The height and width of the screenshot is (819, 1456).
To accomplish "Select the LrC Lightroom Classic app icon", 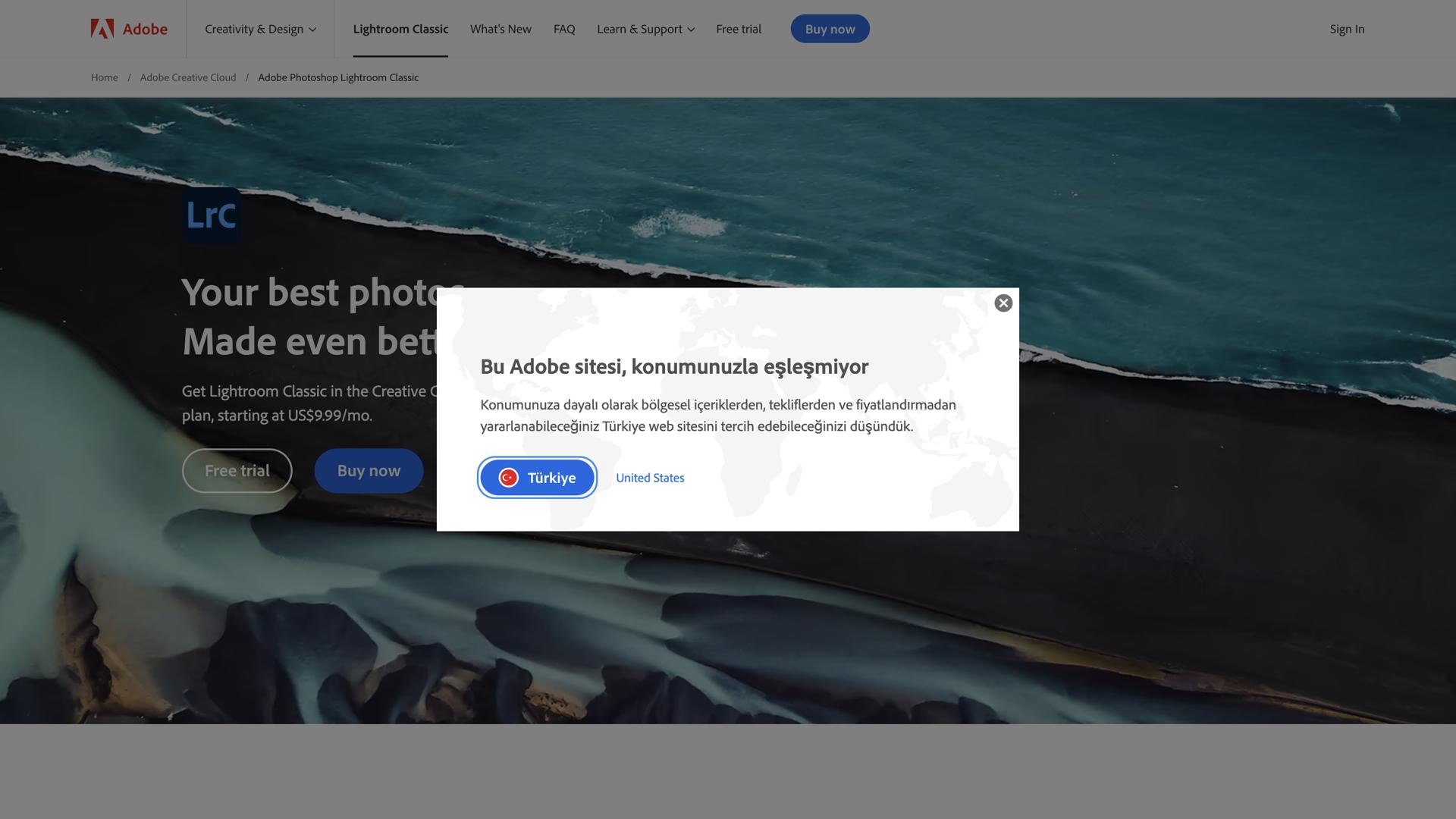I will pyautogui.click(x=211, y=215).
